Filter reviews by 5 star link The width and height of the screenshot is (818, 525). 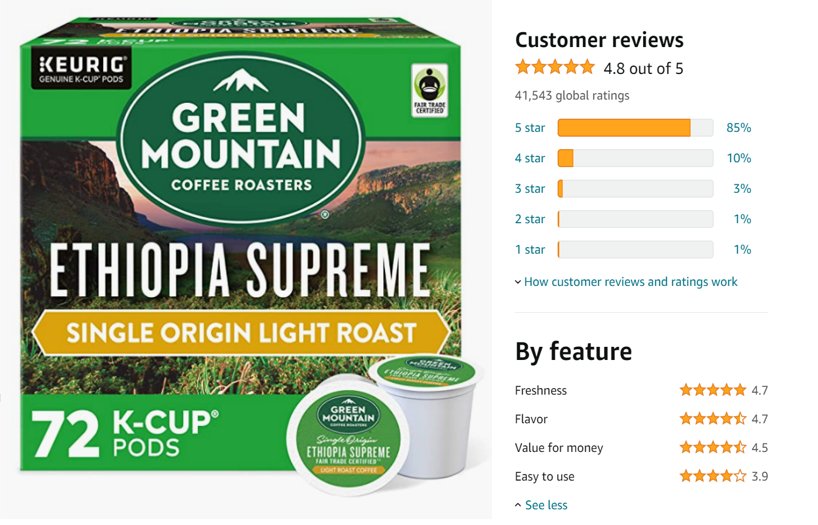(x=530, y=128)
